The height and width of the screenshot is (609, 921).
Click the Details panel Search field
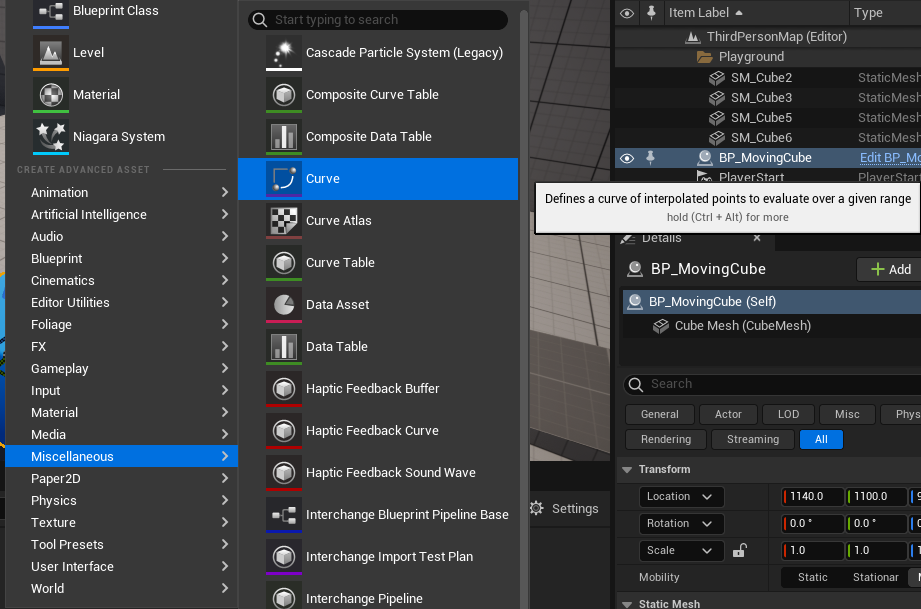772,384
